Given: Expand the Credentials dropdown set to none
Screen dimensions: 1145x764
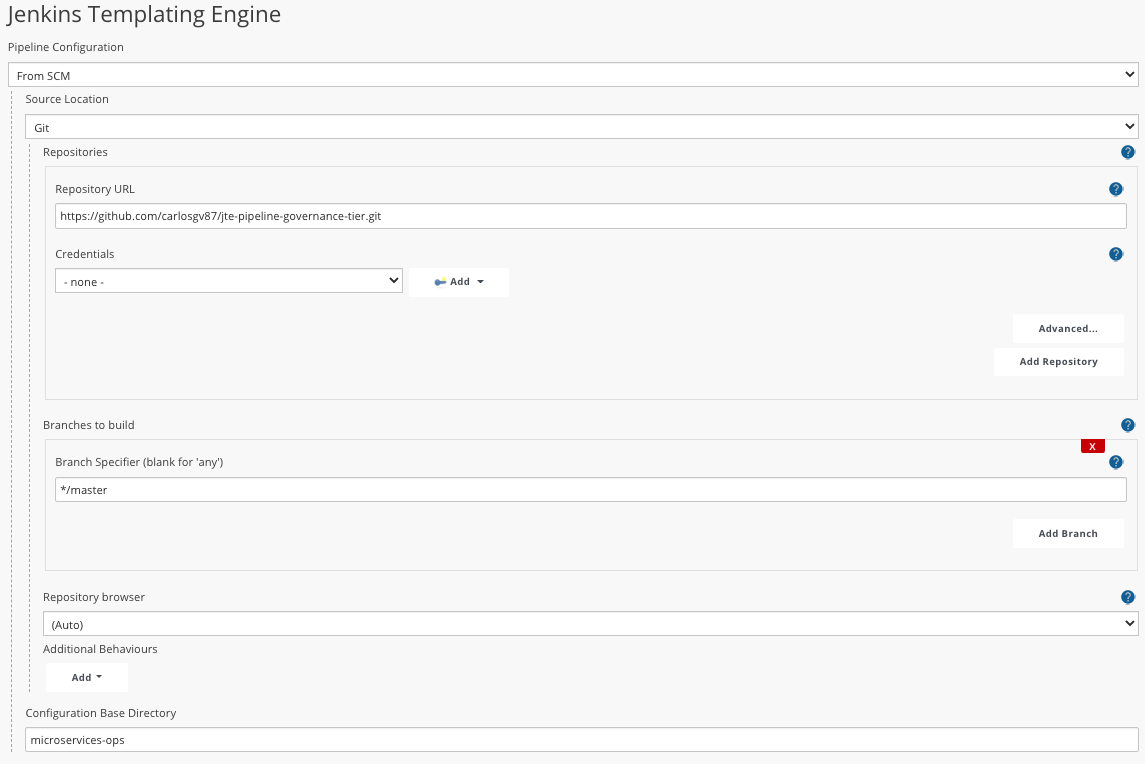Looking at the screenshot, I should [228, 281].
